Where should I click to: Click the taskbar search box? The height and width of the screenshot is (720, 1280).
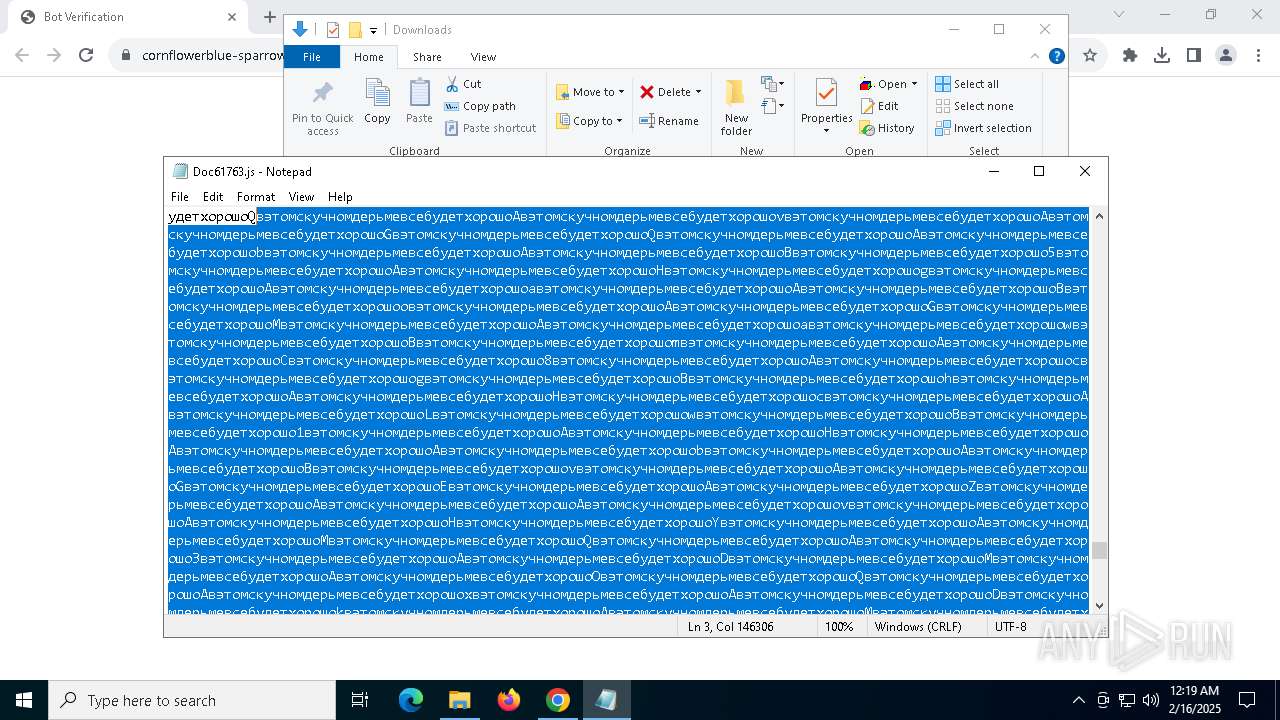(192, 700)
